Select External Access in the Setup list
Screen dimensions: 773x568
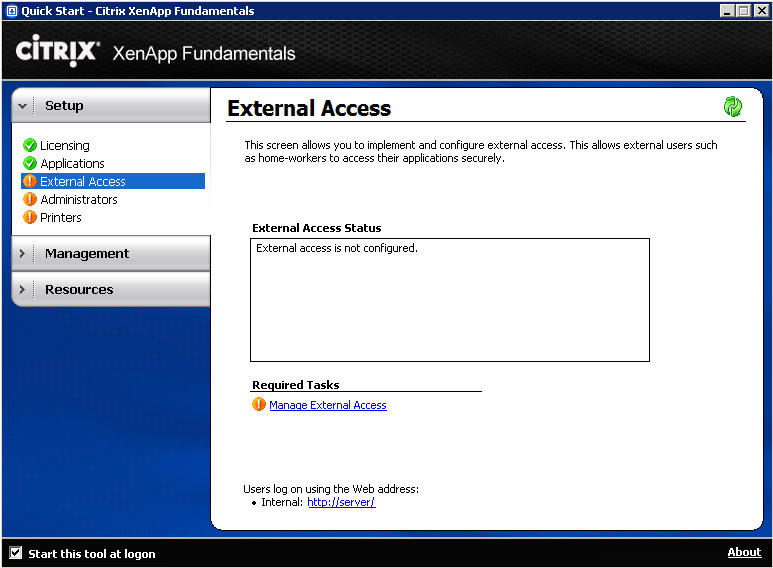(x=113, y=181)
